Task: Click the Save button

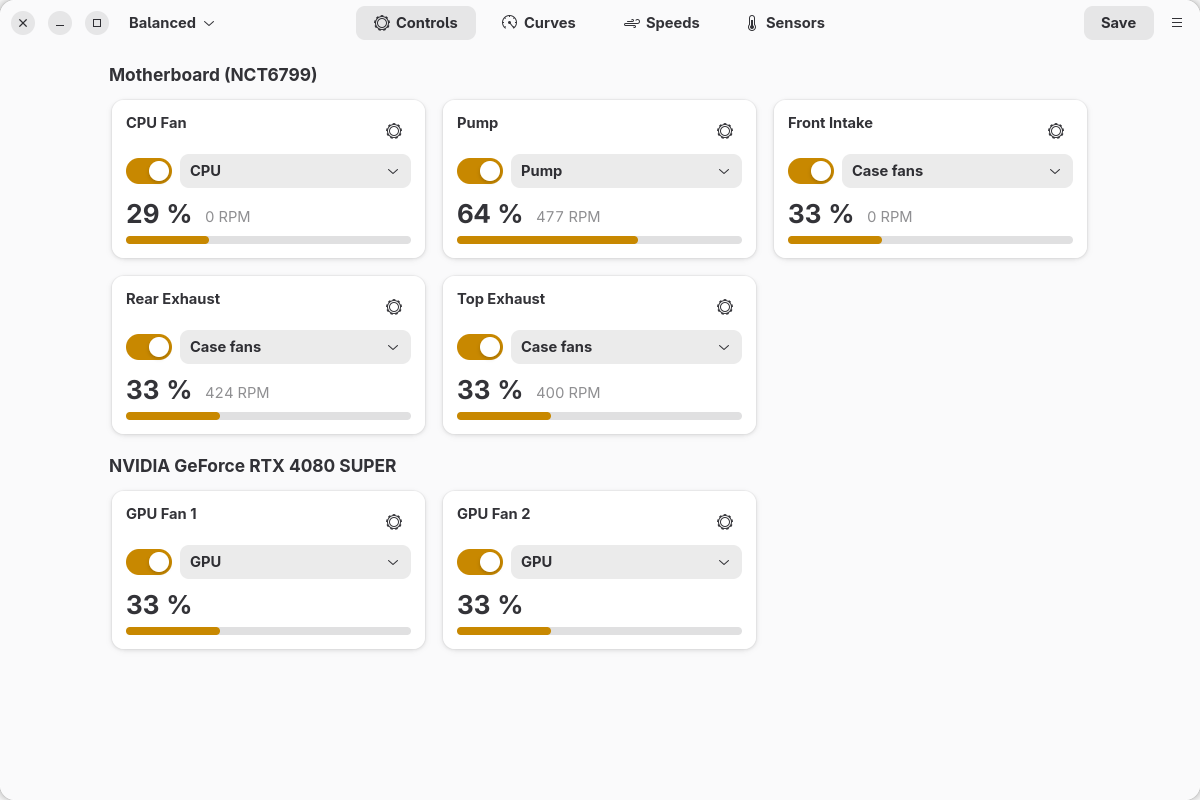Action: click(x=1118, y=23)
